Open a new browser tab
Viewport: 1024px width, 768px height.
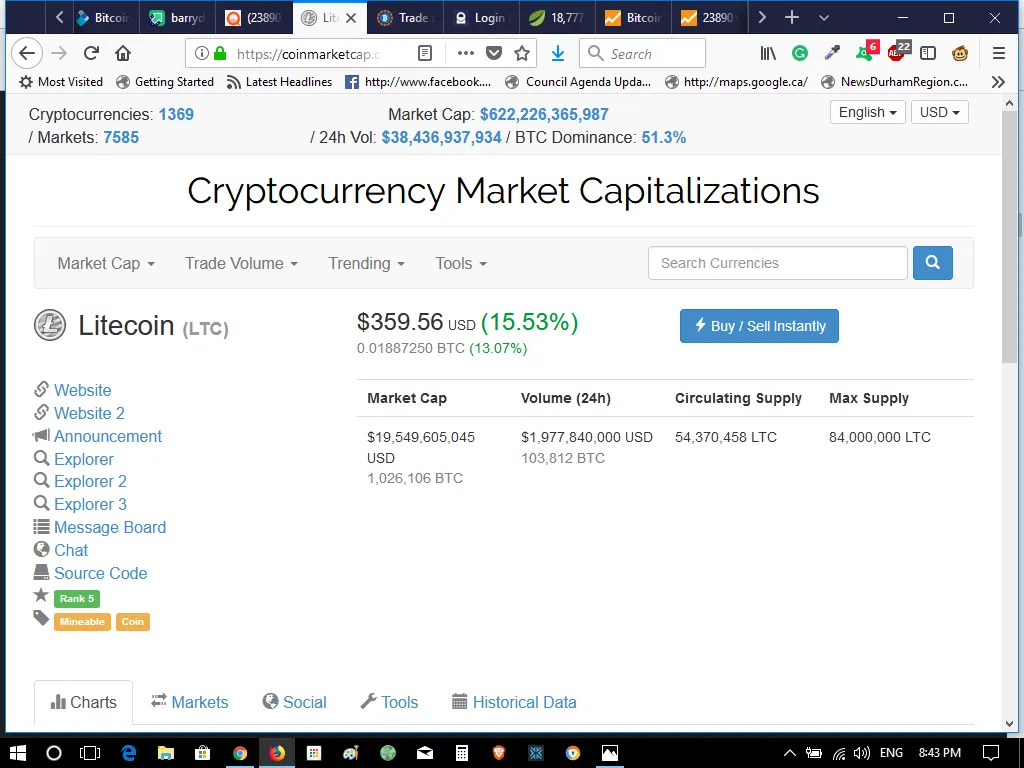[792, 18]
